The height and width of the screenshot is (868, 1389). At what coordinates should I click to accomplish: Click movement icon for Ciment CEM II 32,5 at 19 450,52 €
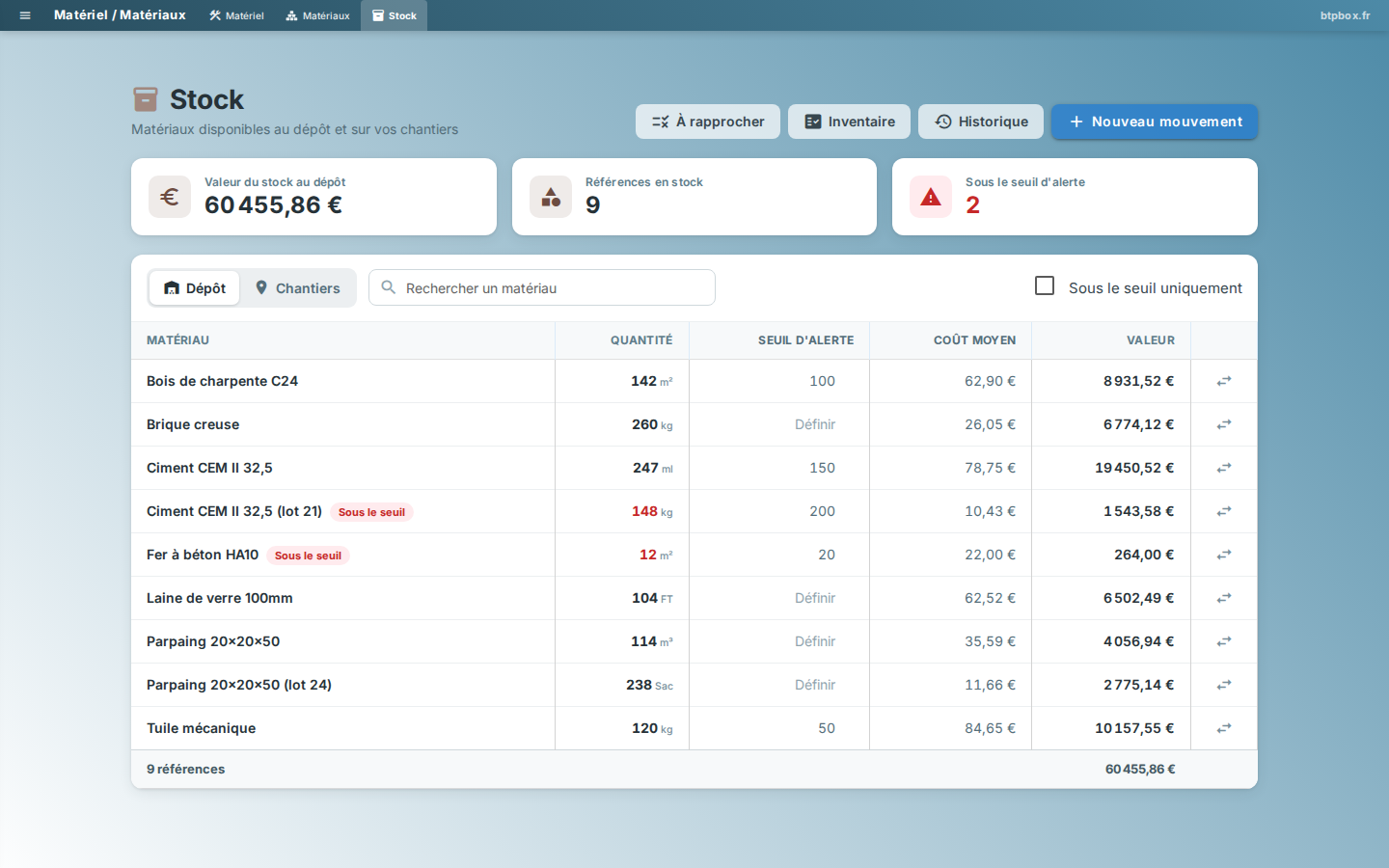point(1224,468)
